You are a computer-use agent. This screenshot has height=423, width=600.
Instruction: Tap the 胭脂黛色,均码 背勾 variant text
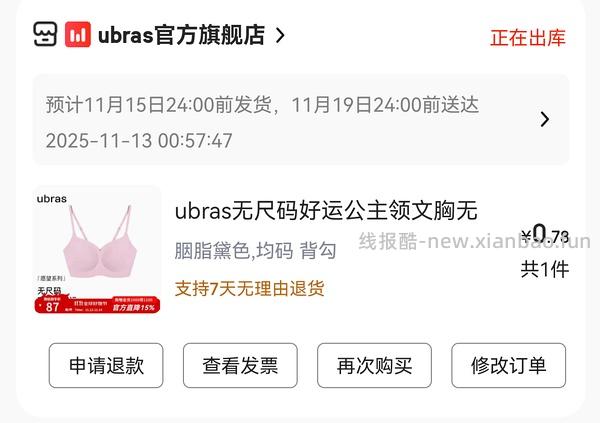(x=255, y=251)
